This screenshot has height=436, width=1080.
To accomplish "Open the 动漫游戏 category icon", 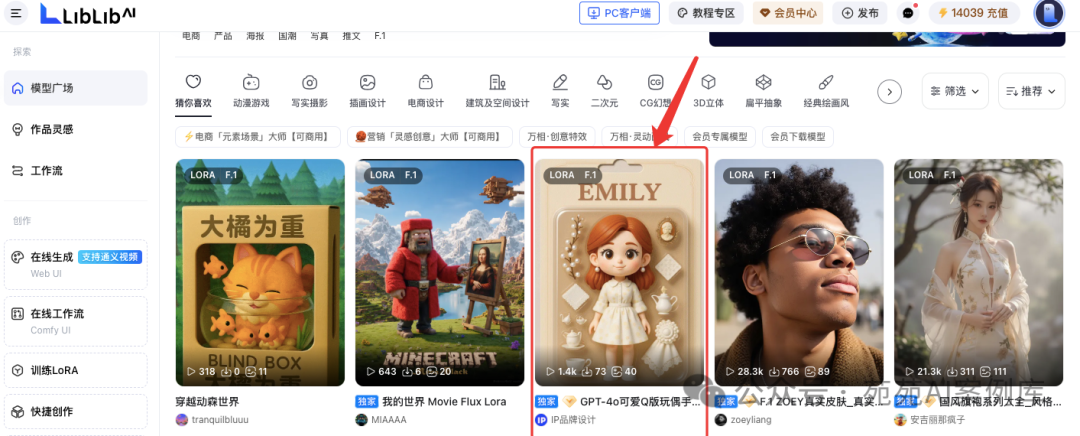I will click(251, 83).
